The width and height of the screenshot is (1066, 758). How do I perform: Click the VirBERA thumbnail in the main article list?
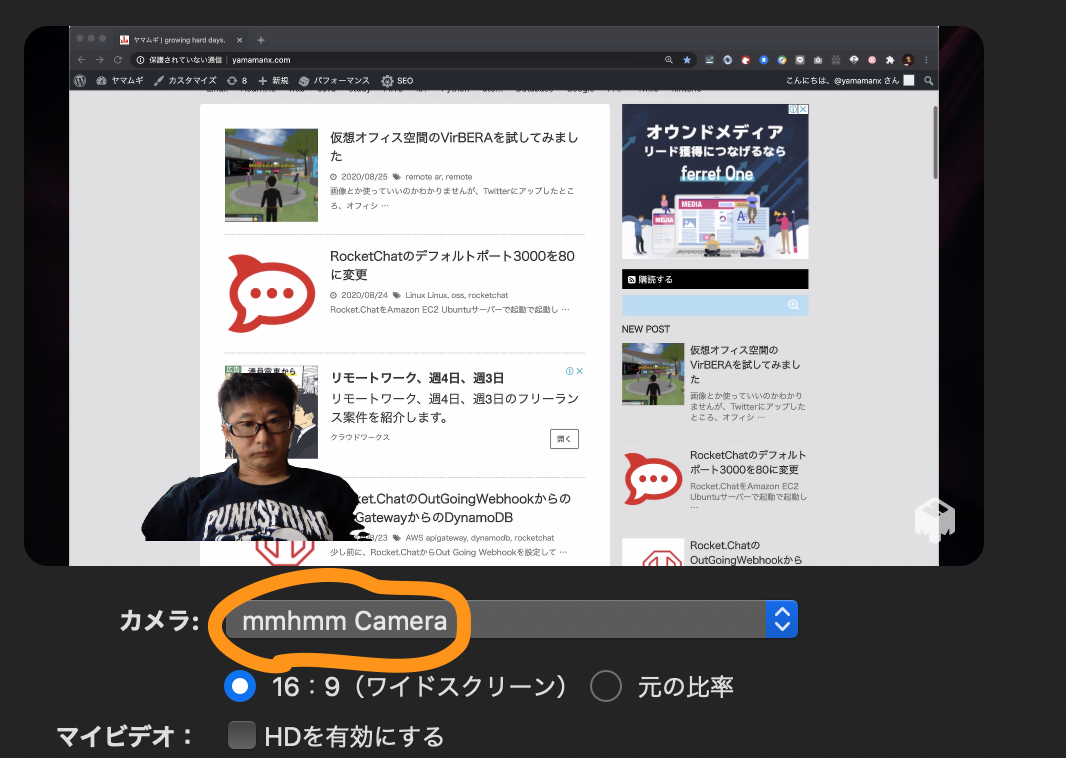coord(271,175)
